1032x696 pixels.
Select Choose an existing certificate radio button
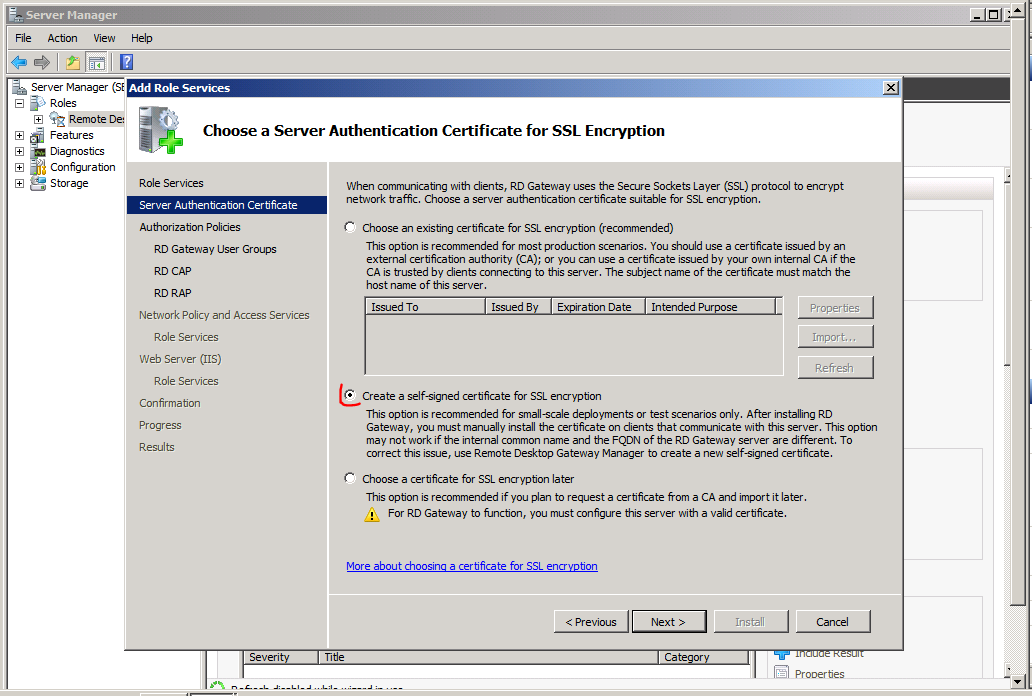point(350,227)
